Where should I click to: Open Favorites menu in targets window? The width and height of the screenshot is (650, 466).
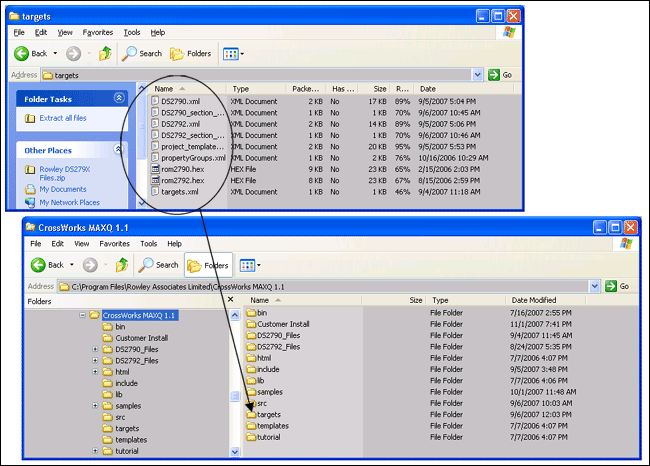[98, 32]
